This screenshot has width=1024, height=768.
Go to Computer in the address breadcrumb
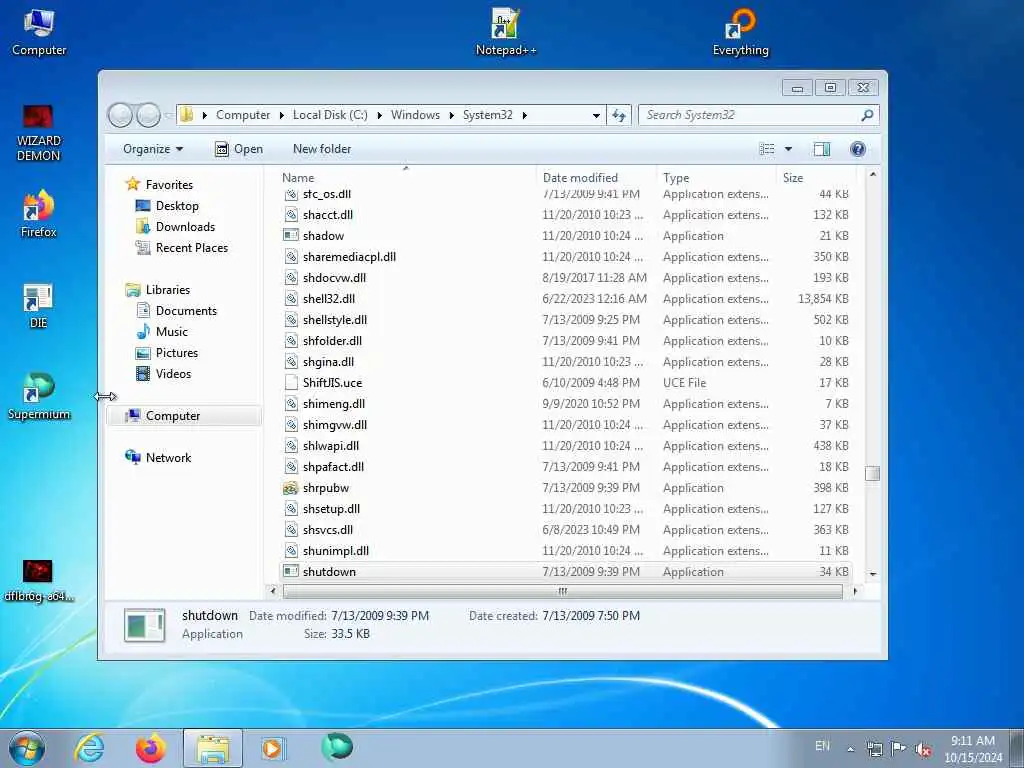[243, 115]
